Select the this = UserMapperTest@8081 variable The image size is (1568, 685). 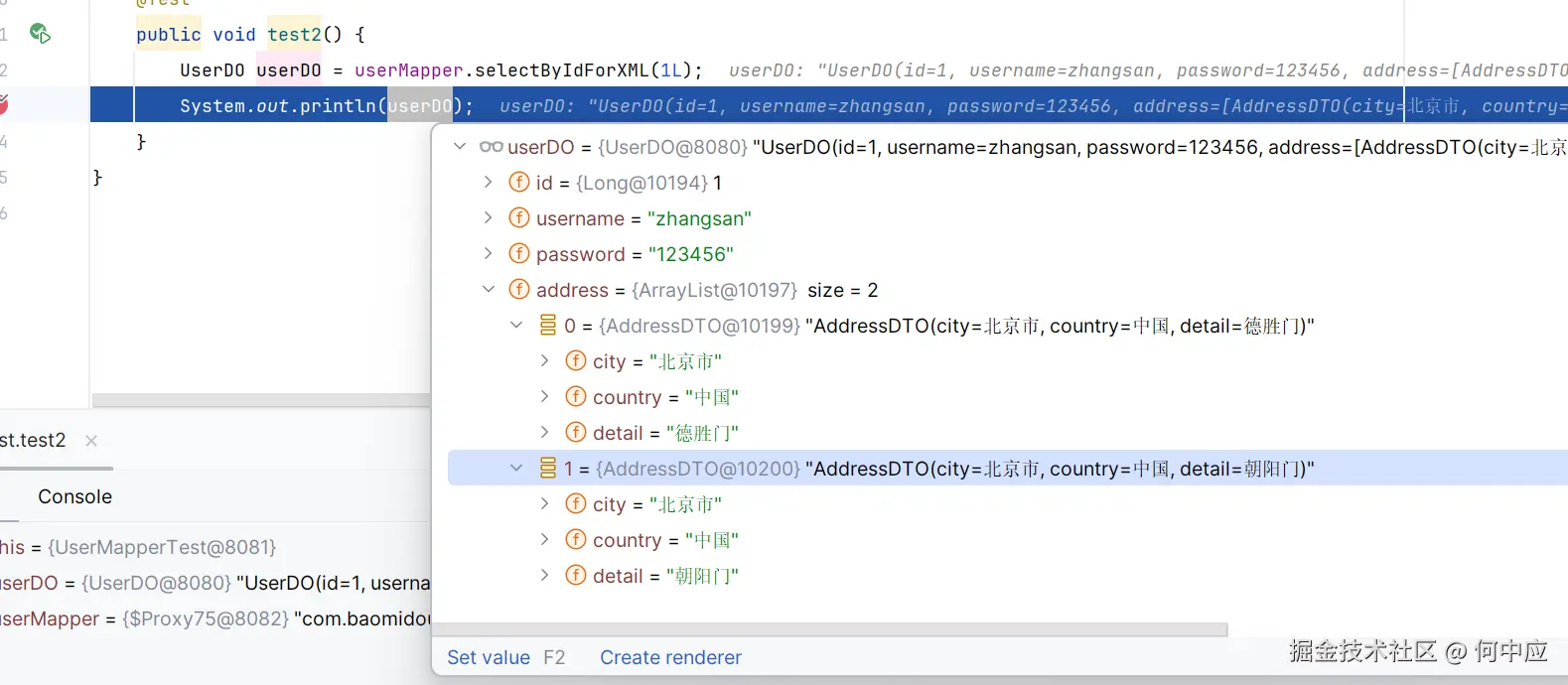(x=215, y=547)
